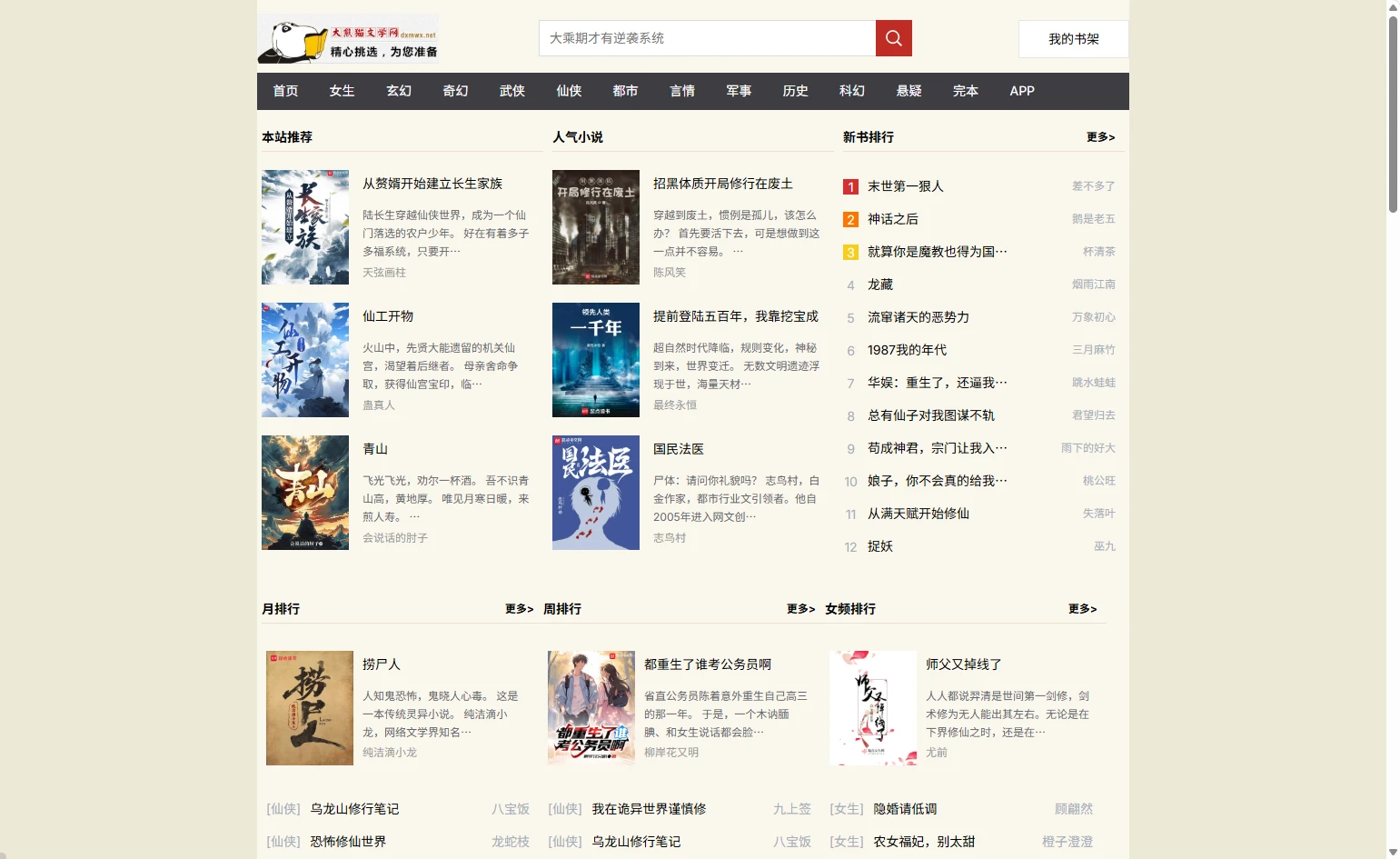Select the 悬疑 navigation item
This screenshot has width=1400, height=859.
click(909, 91)
